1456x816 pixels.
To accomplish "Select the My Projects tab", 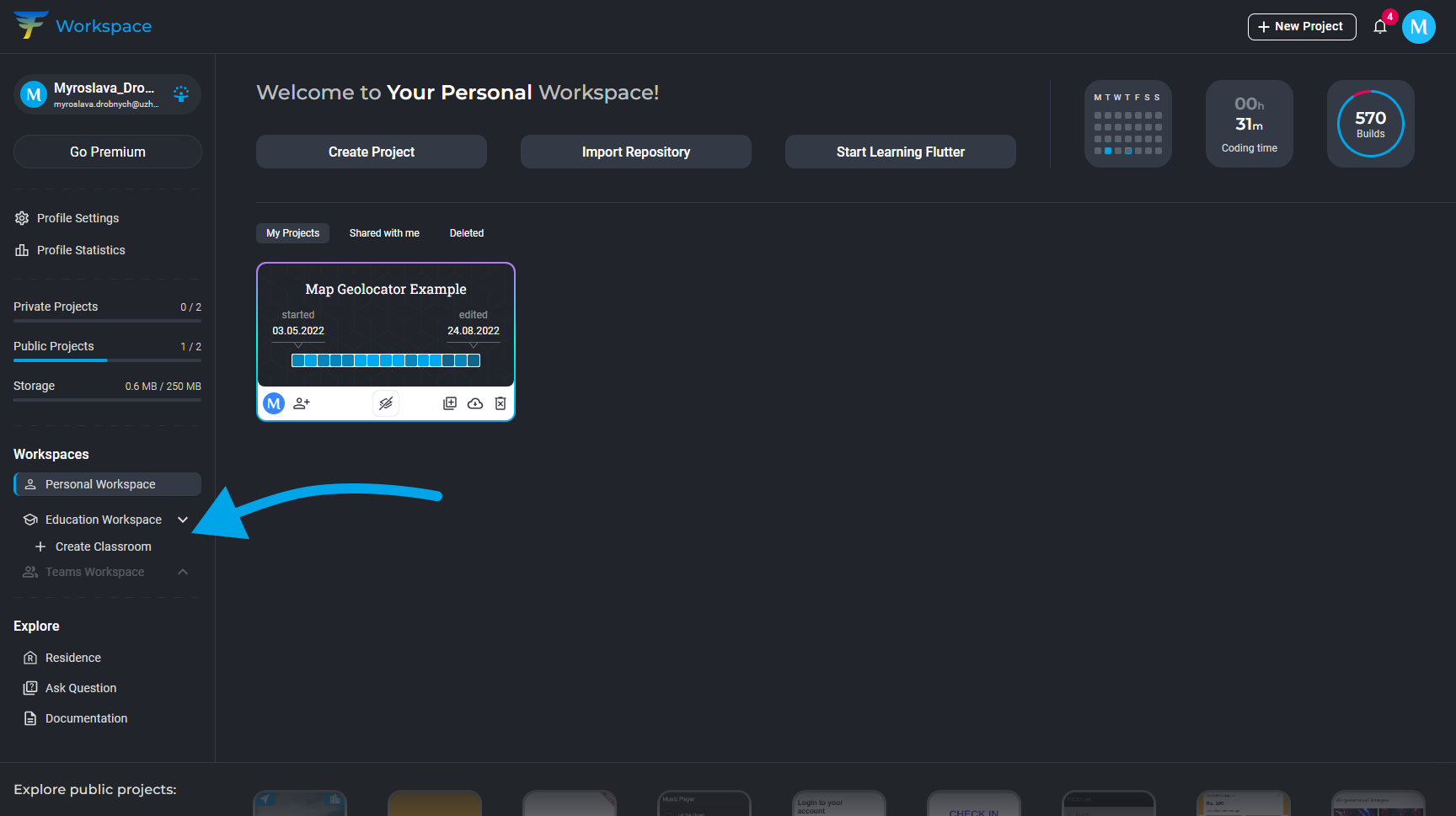I will (292, 233).
